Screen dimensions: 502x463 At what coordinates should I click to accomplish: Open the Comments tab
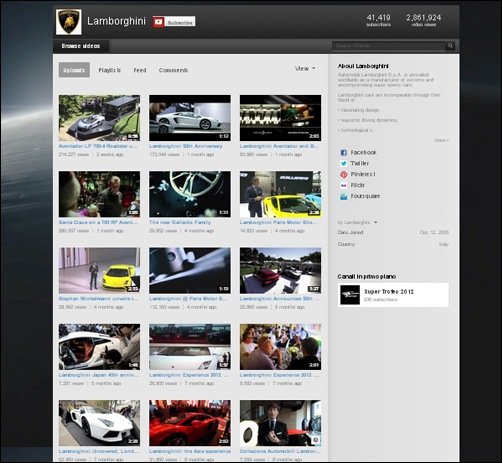pyautogui.click(x=173, y=70)
